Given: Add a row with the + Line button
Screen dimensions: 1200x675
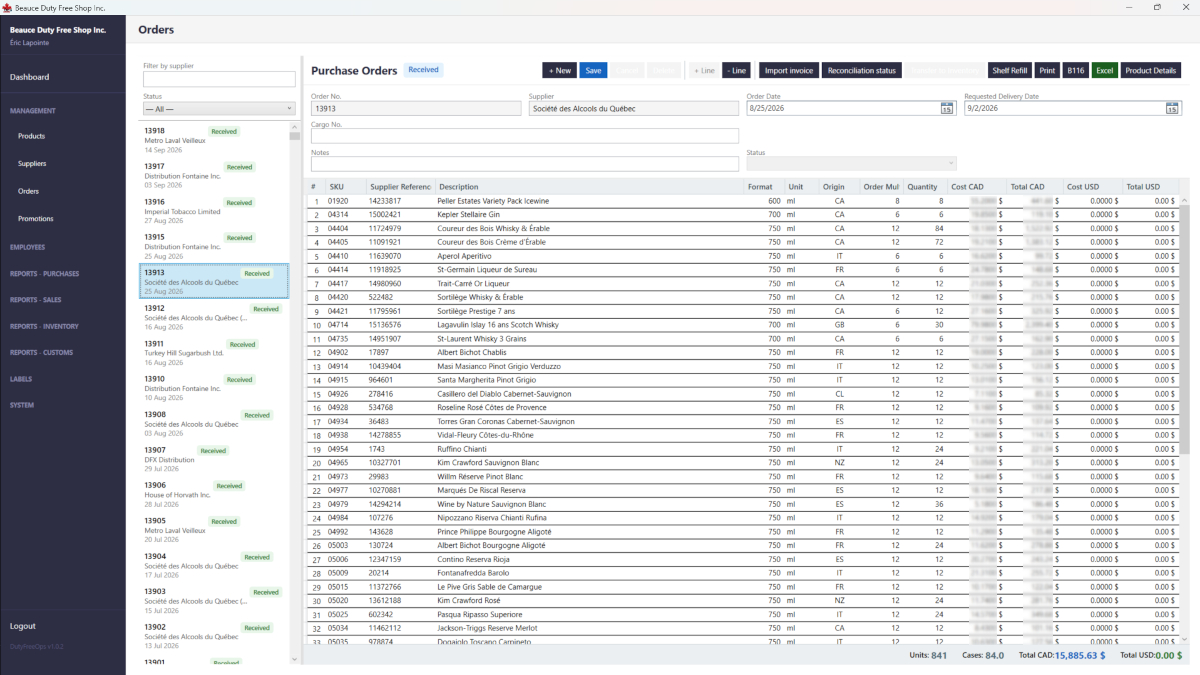Looking at the screenshot, I should coord(704,70).
